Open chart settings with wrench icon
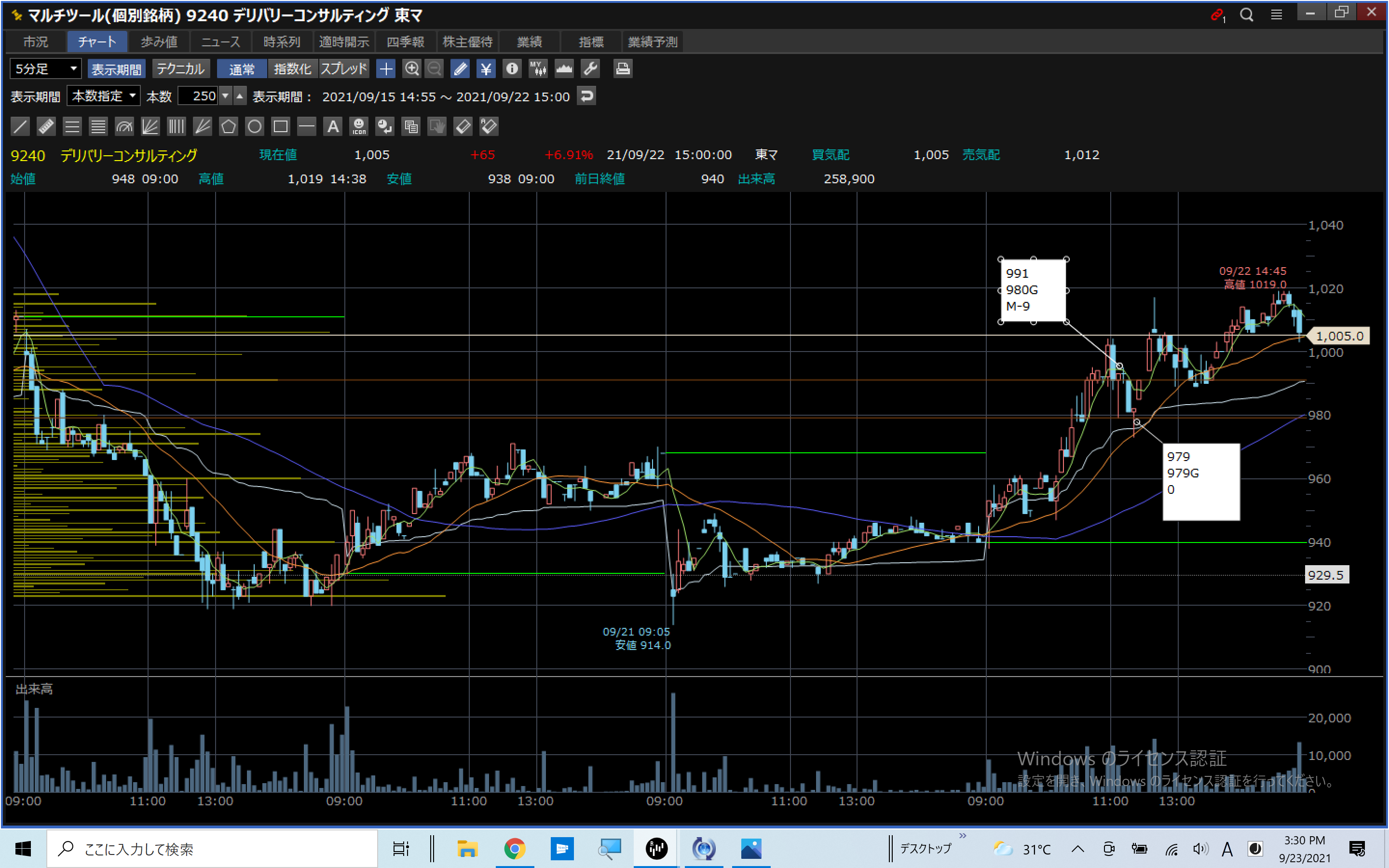Viewport: 1389px width, 868px height. (x=590, y=69)
